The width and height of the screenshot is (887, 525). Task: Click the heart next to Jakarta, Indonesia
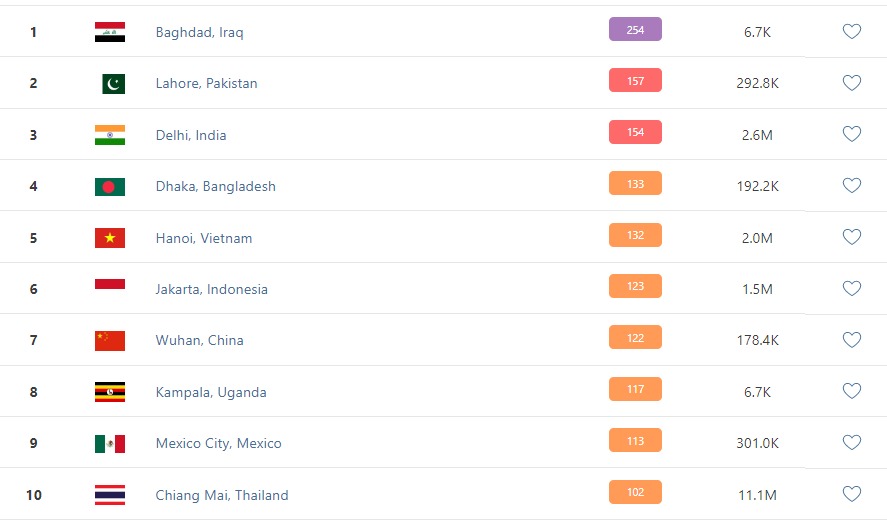pyautogui.click(x=851, y=289)
